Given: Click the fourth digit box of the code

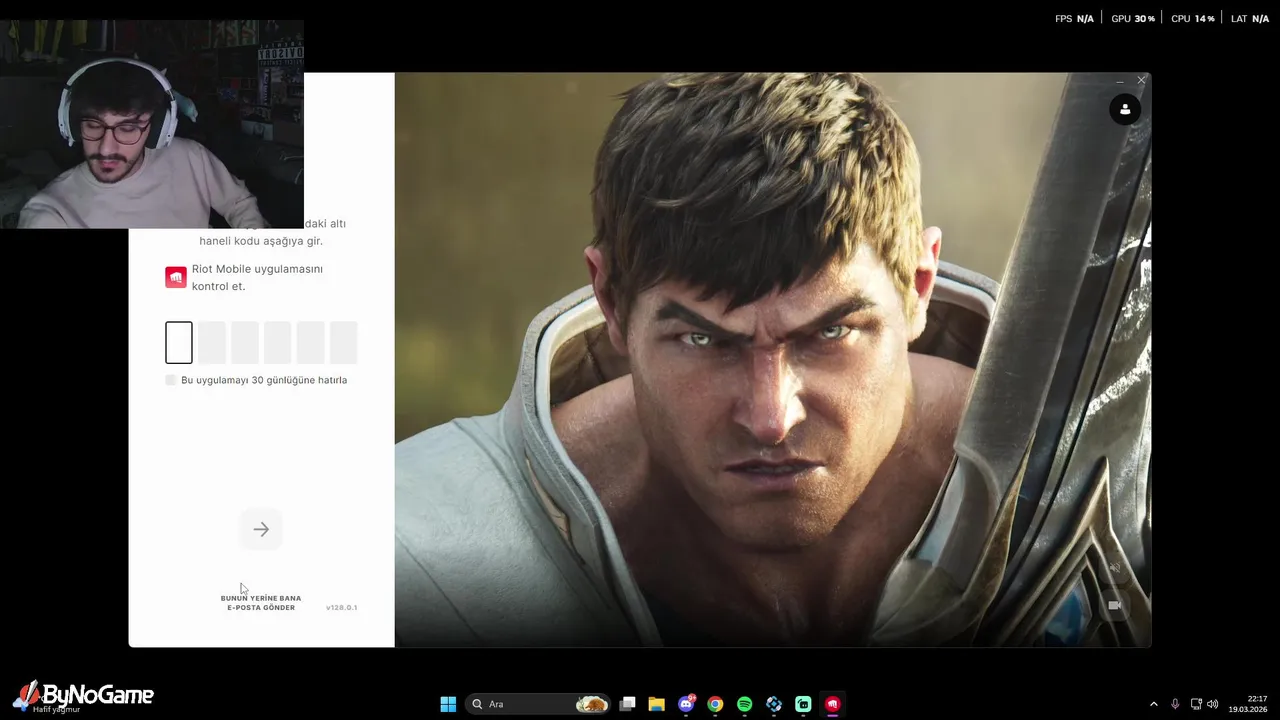Looking at the screenshot, I should pos(278,342).
